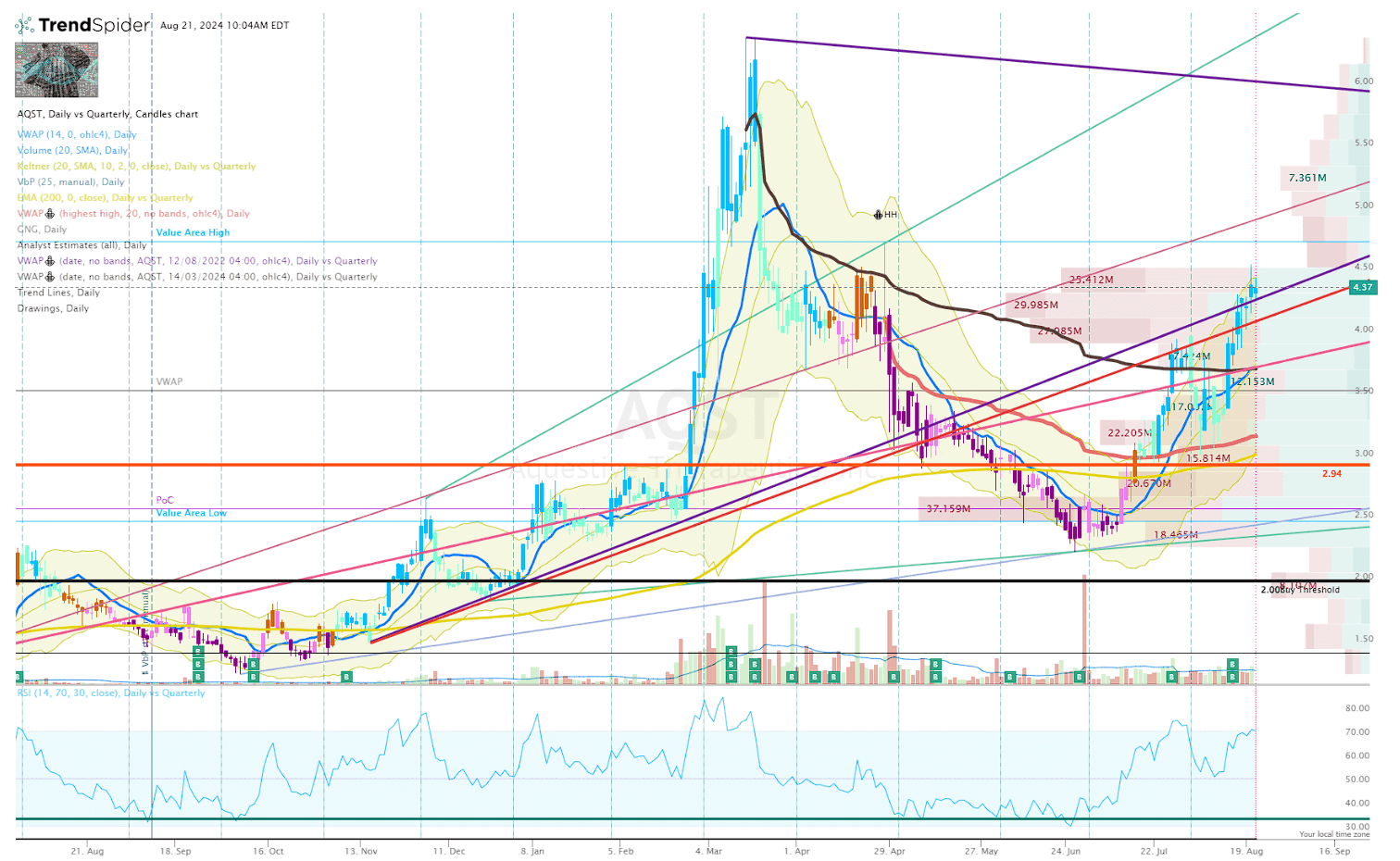Hide the RSI (14, 70, 30) indicator
1400x861 pixels.
111,693
